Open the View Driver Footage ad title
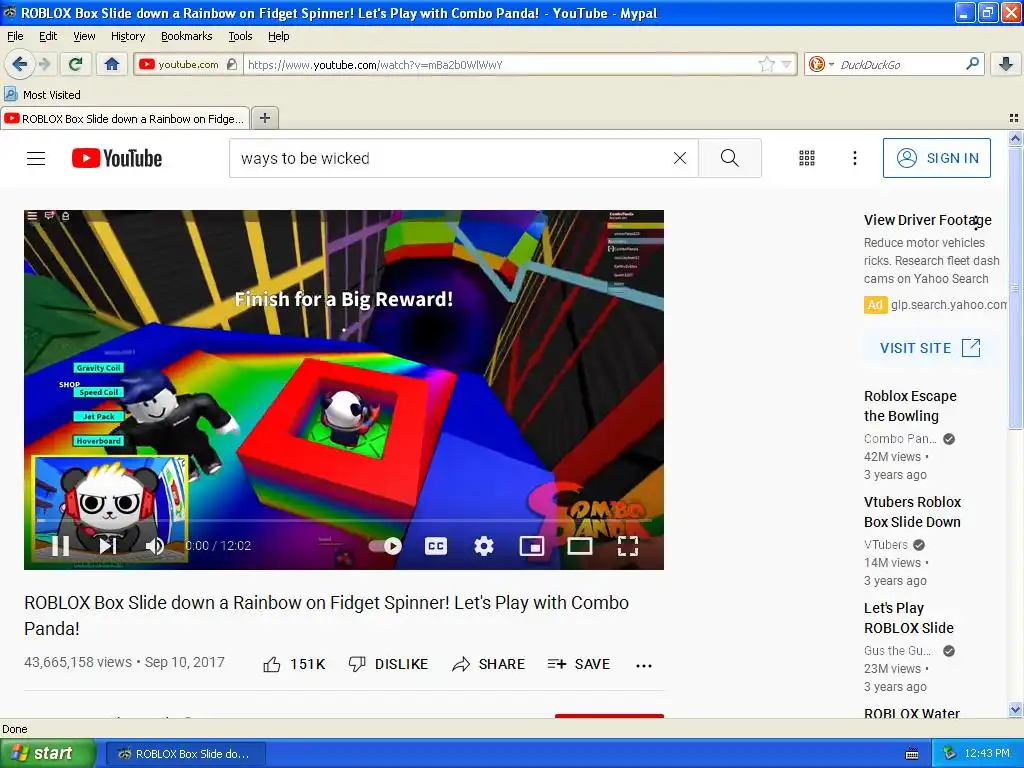Image resolution: width=1024 pixels, height=768 pixels. tap(927, 220)
